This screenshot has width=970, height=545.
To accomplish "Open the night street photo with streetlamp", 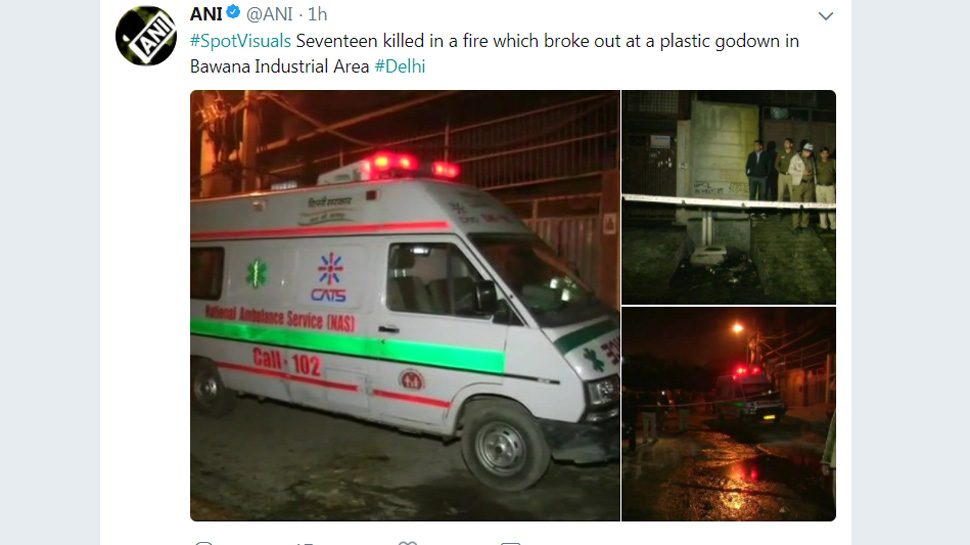I will [x=729, y=414].
